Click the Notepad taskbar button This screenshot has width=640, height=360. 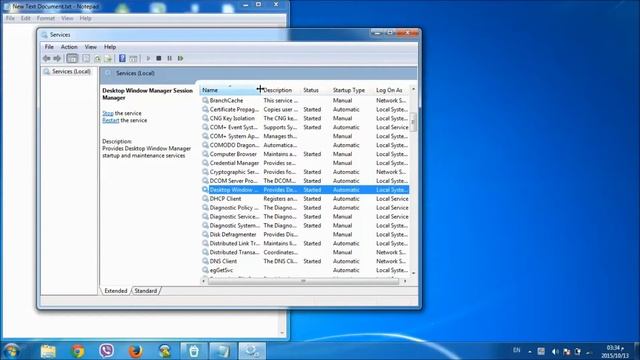pos(222,351)
